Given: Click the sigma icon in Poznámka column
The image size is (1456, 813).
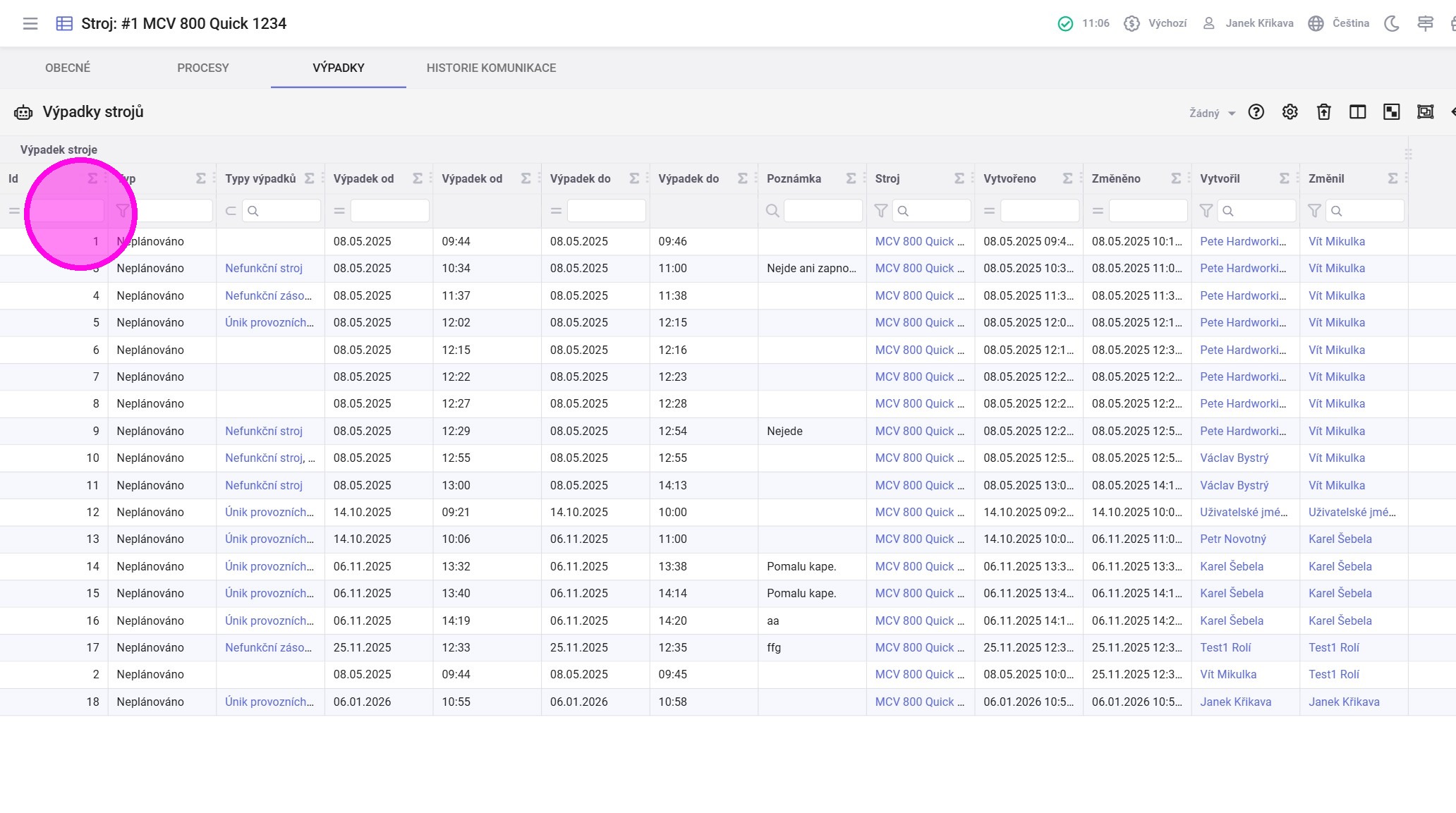Looking at the screenshot, I should pyautogui.click(x=851, y=178).
